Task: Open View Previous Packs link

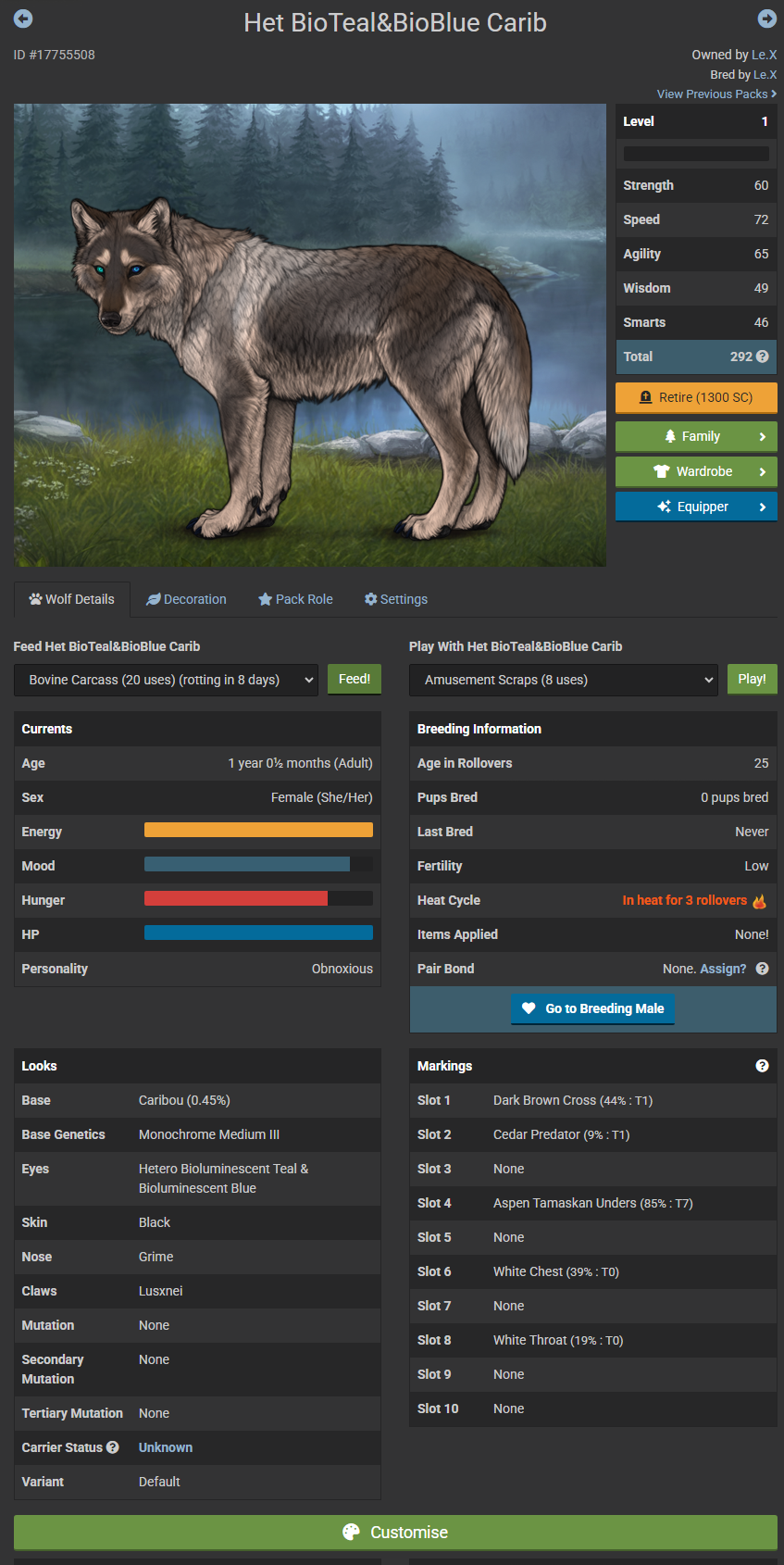Action: click(x=716, y=94)
